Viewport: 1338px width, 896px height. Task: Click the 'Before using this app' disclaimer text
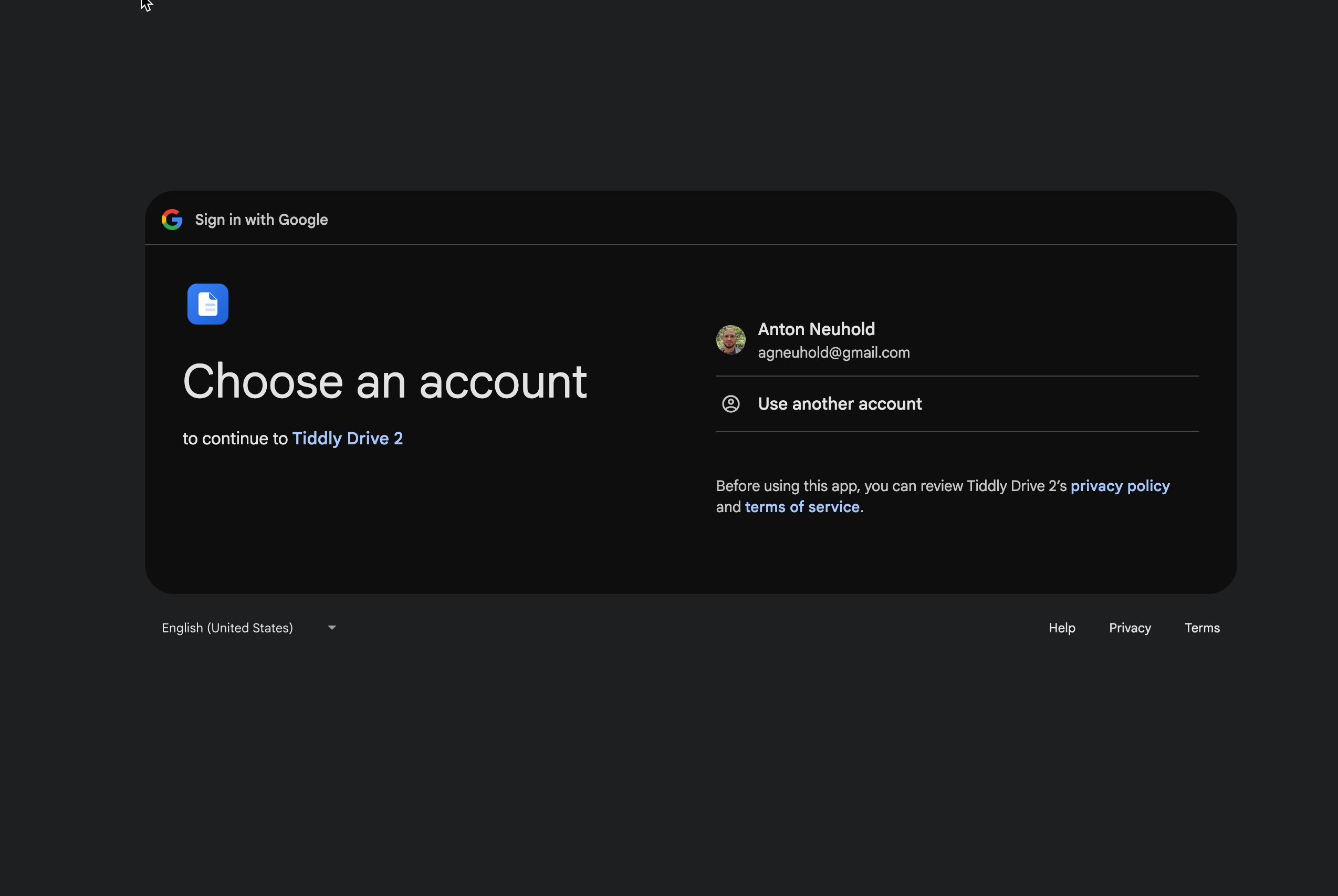[x=890, y=486]
